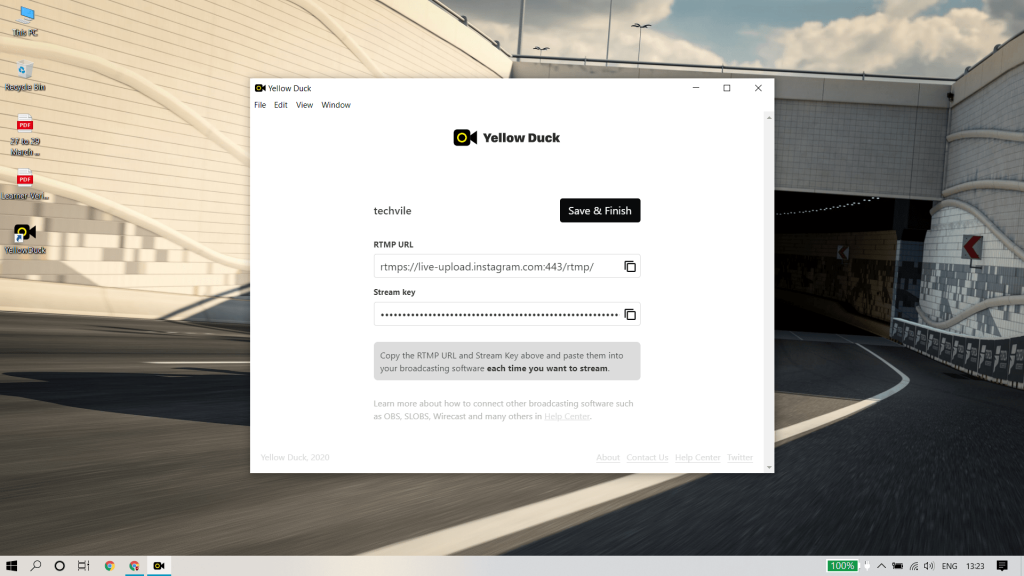Viewport: 1024px width, 576px height.
Task: Open the About footer link
Action: tap(607, 457)
